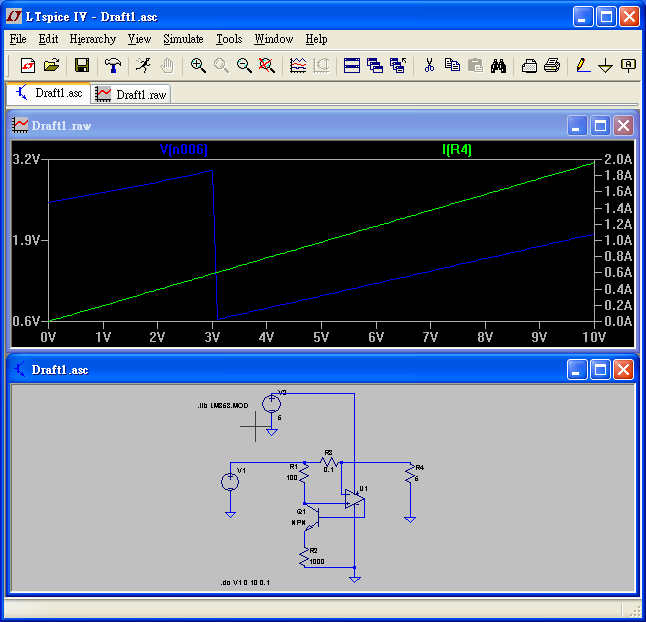
Task: Click the V1 voltage source symbol
Action: 230,482
